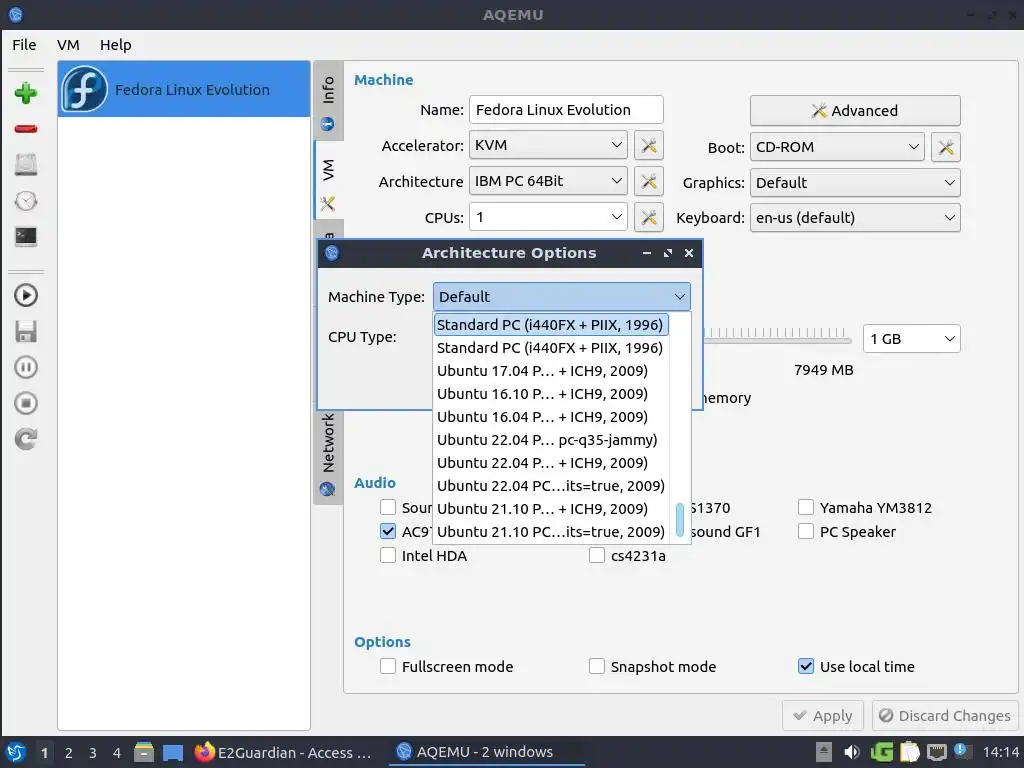Uncheck the AC97 audio checkbox

pyautogui.click(x=388, y=532)
